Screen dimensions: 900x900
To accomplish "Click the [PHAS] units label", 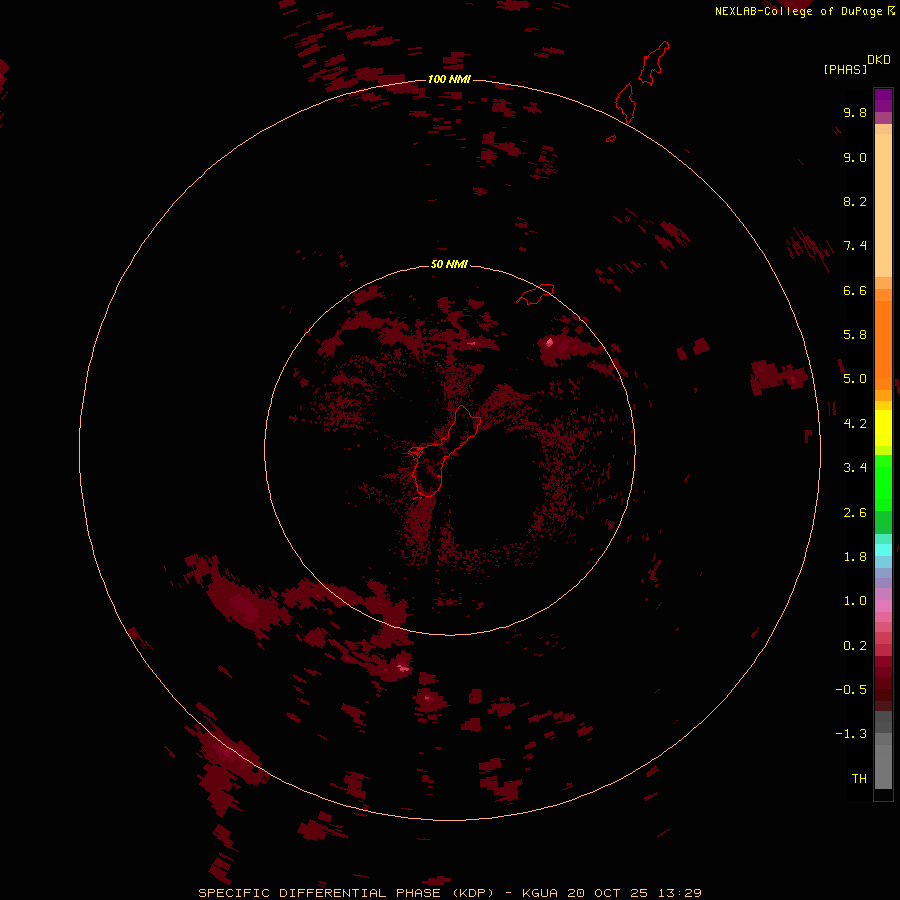I will click(x=844, y=69).
